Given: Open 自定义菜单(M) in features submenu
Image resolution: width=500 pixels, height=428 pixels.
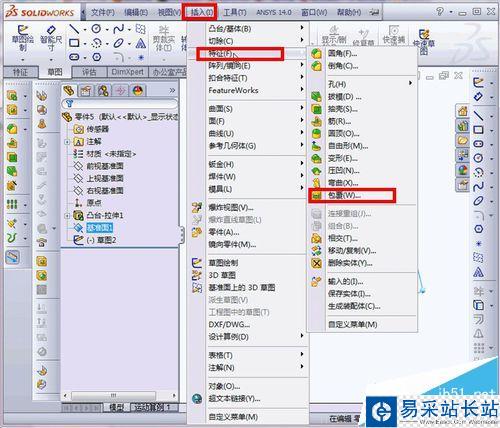Looking at the screenshot, I should 353,324.
